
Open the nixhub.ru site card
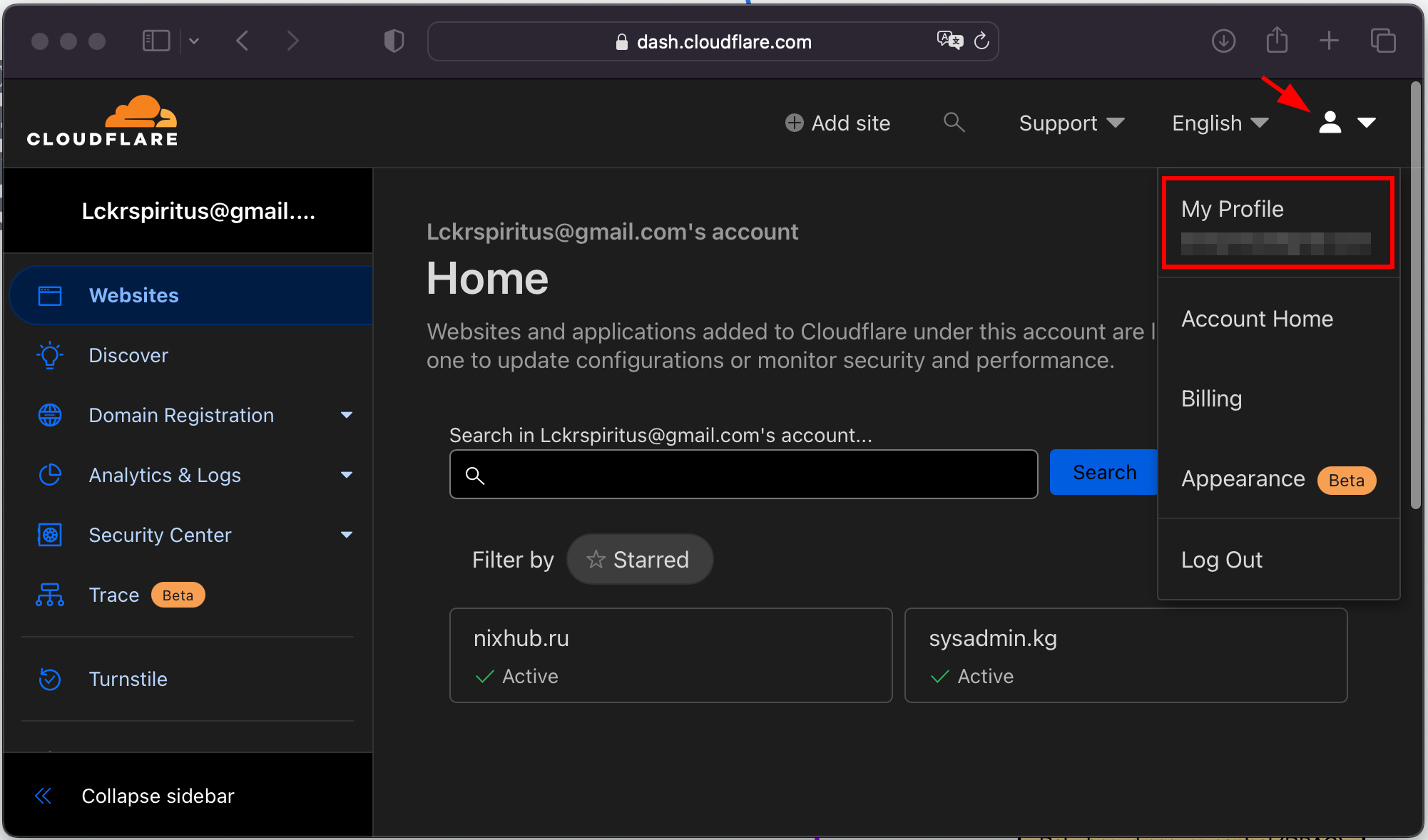(670, 655)
